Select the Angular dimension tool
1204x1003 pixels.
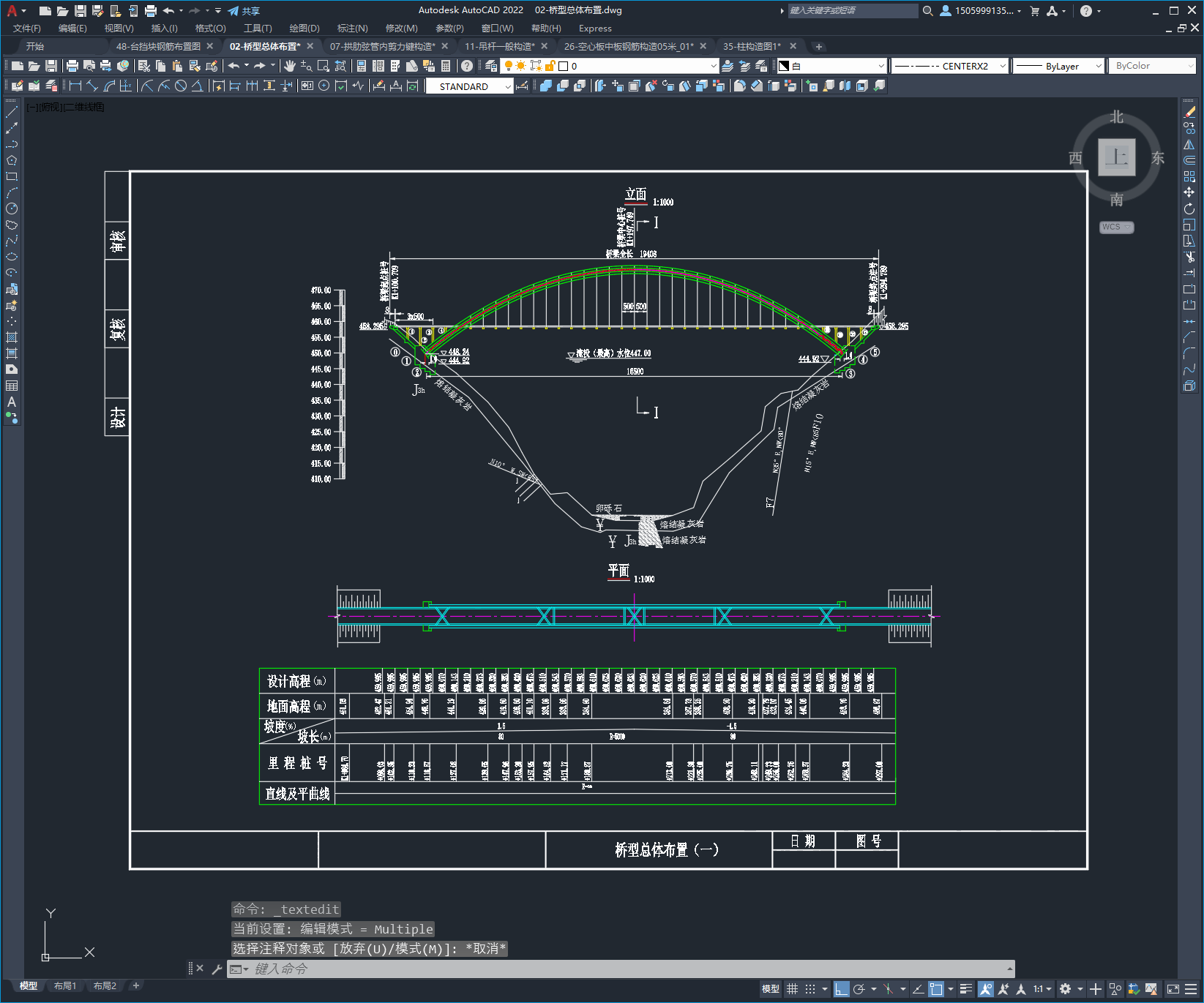(198, 86)
